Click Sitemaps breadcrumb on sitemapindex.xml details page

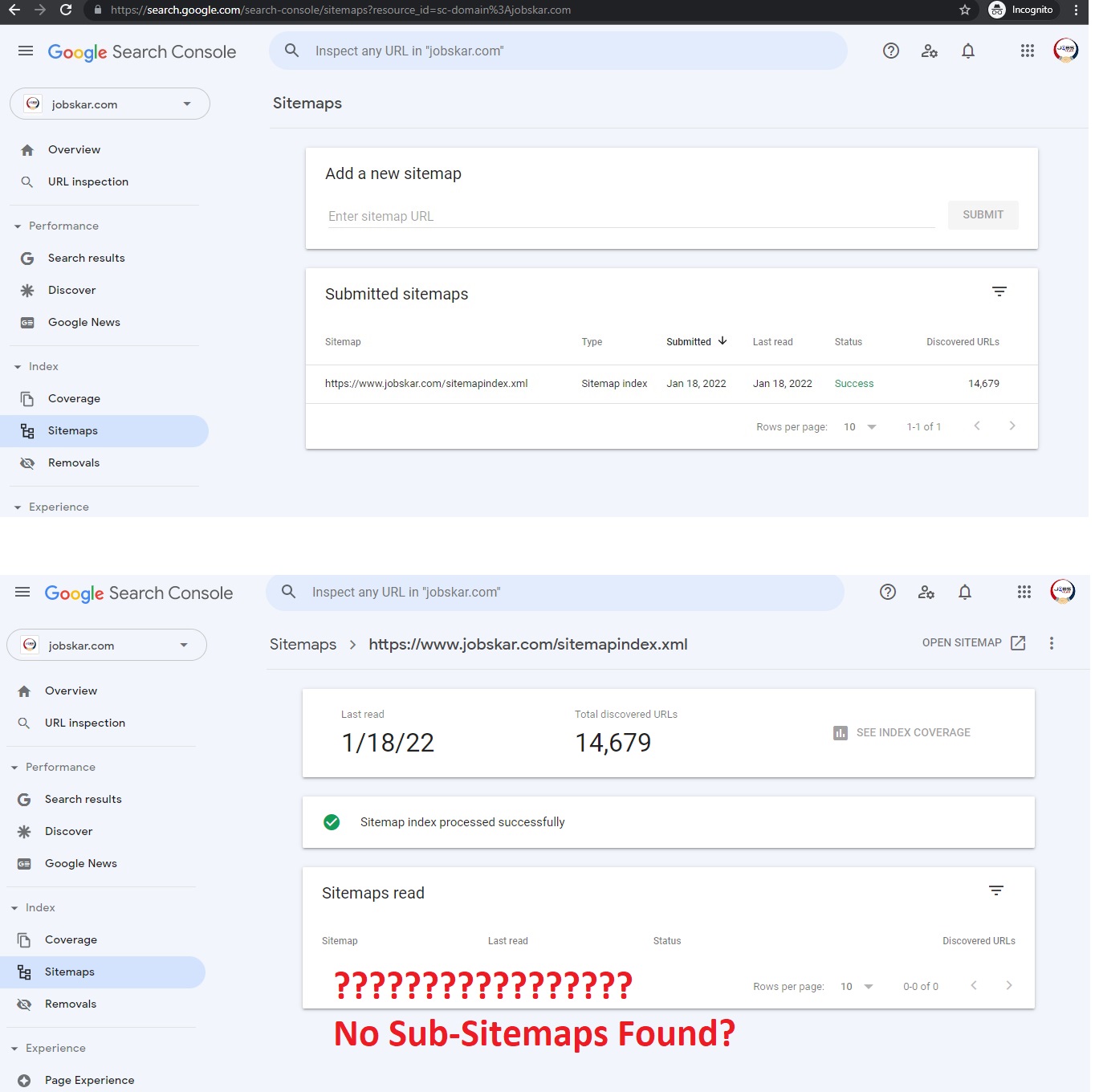(303, 644)
